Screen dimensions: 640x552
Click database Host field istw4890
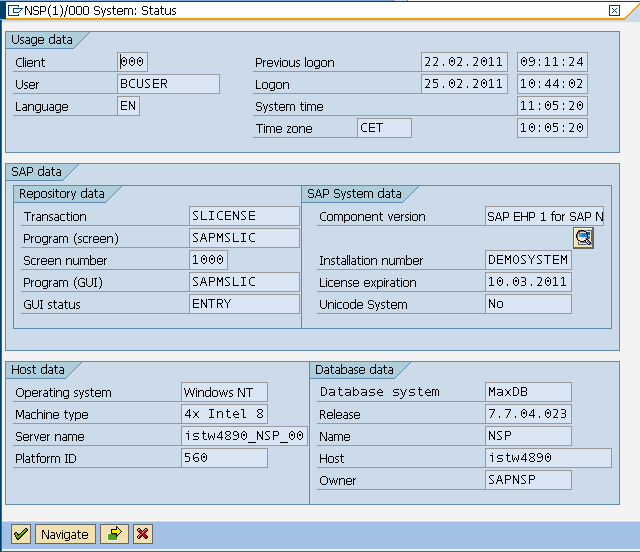pyautogui.click(x=548, y=458)
